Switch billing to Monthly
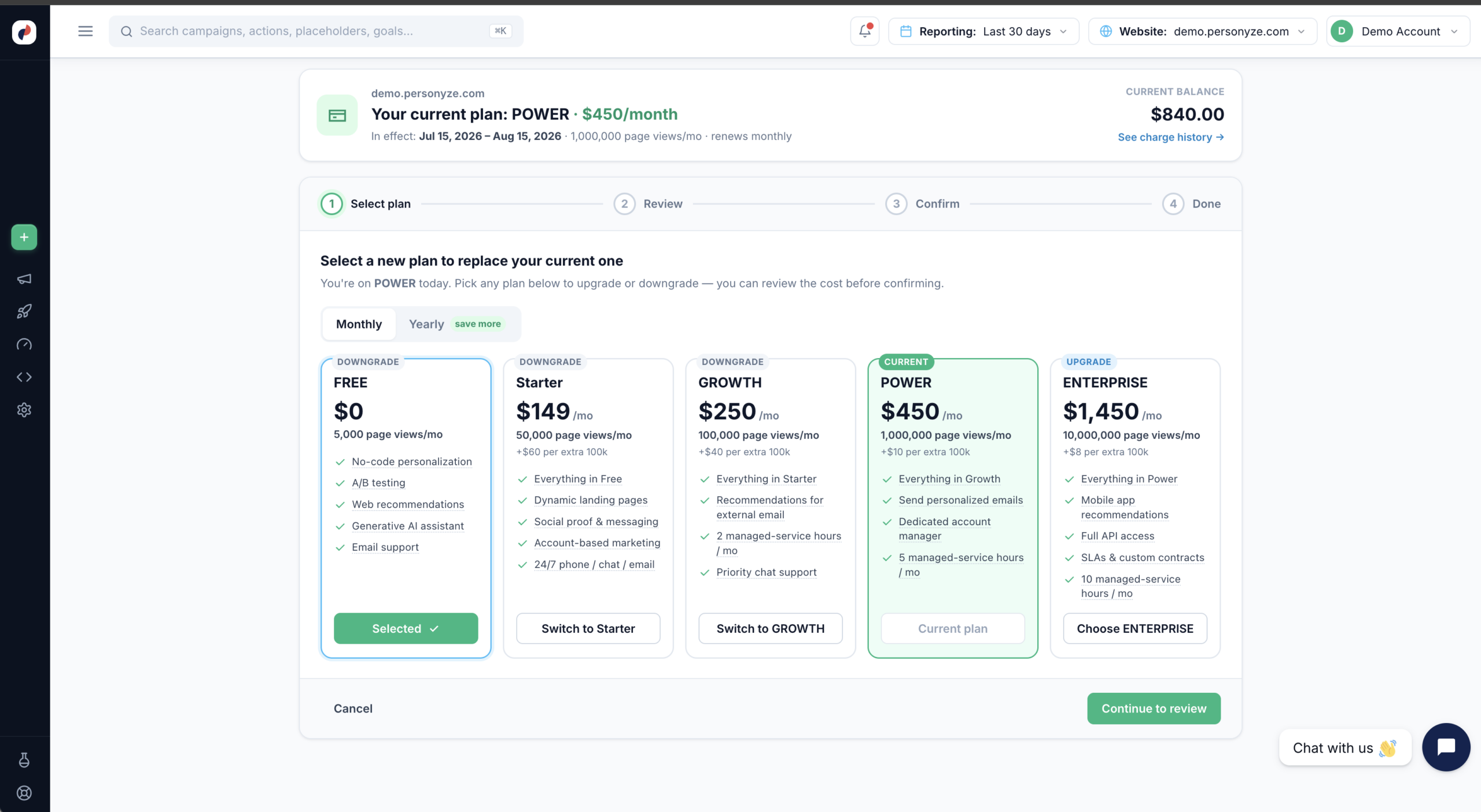Image resolution: width=1481 pixels, height=812 pixels. point(359,324)
